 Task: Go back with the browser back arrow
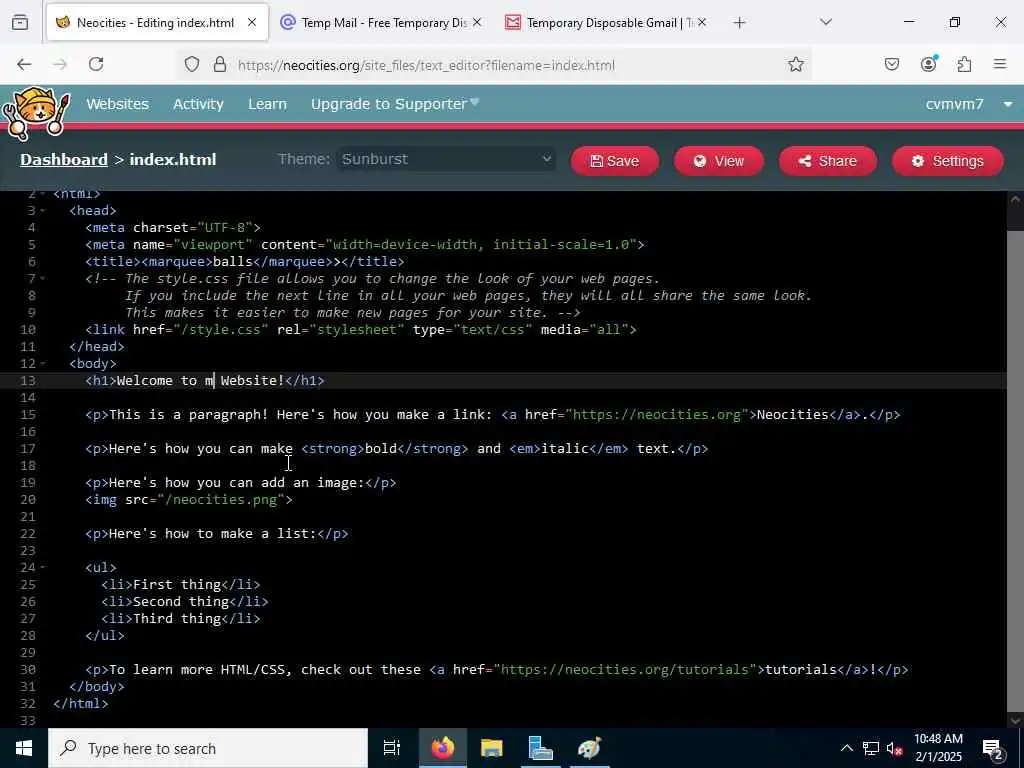pos(24,64)
